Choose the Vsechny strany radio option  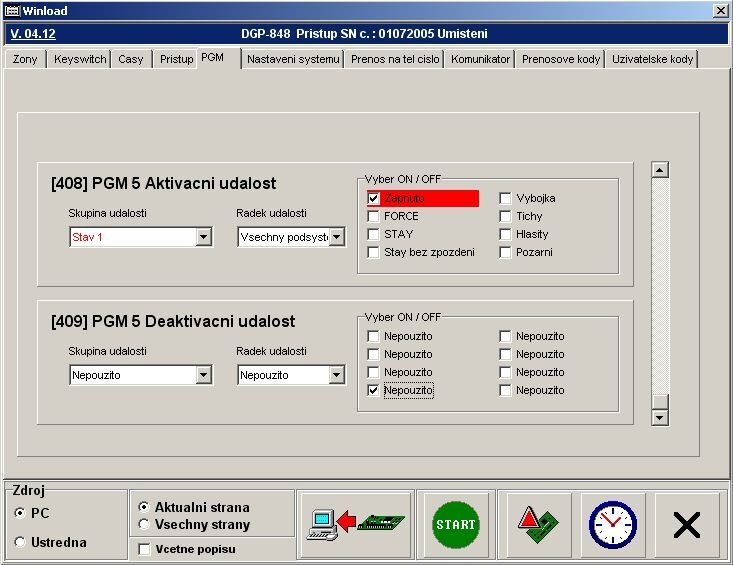[x=144, y=524]
